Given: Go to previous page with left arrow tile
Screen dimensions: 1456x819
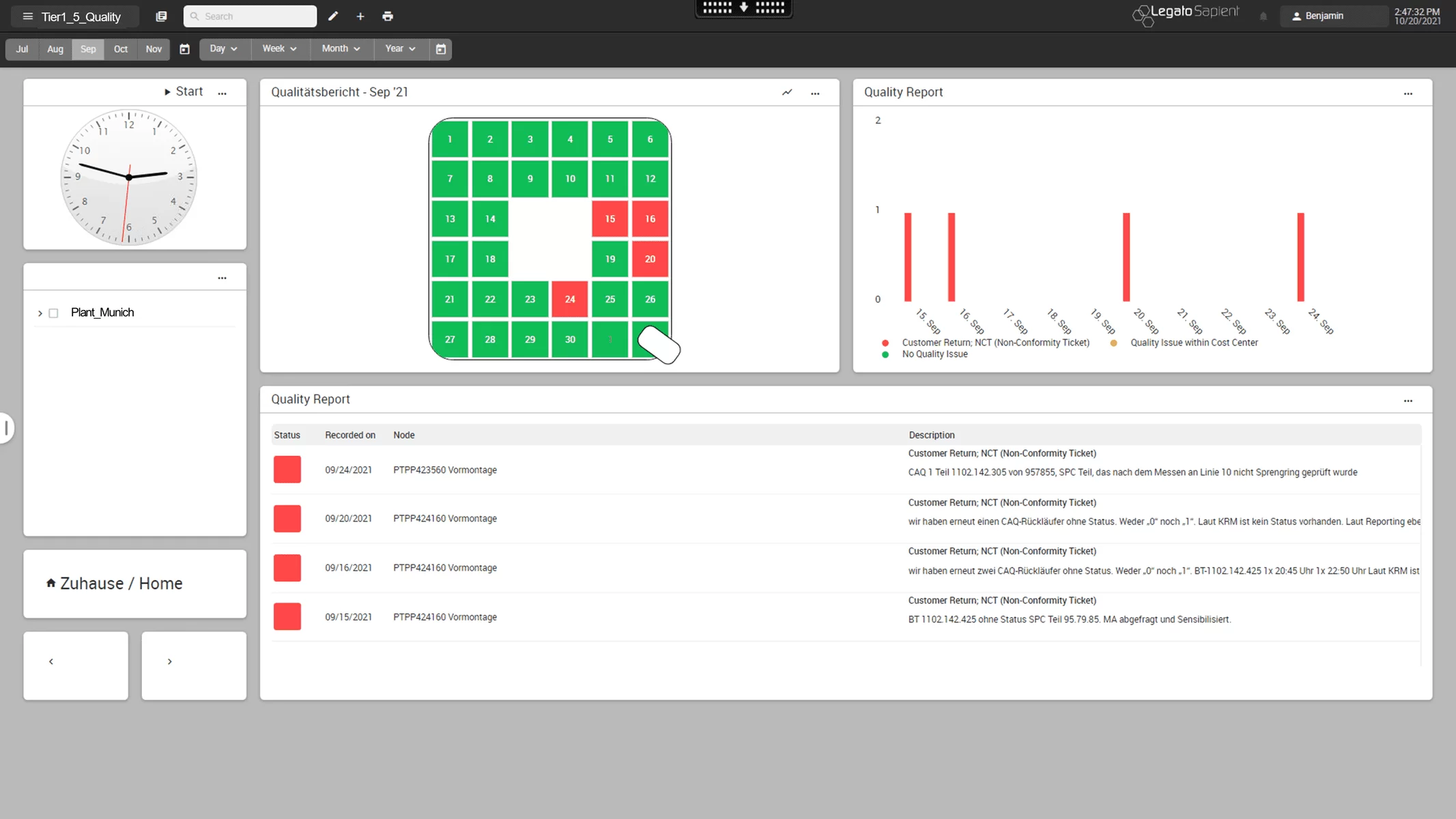Looking at the screenshot, I should coord(76,665).
